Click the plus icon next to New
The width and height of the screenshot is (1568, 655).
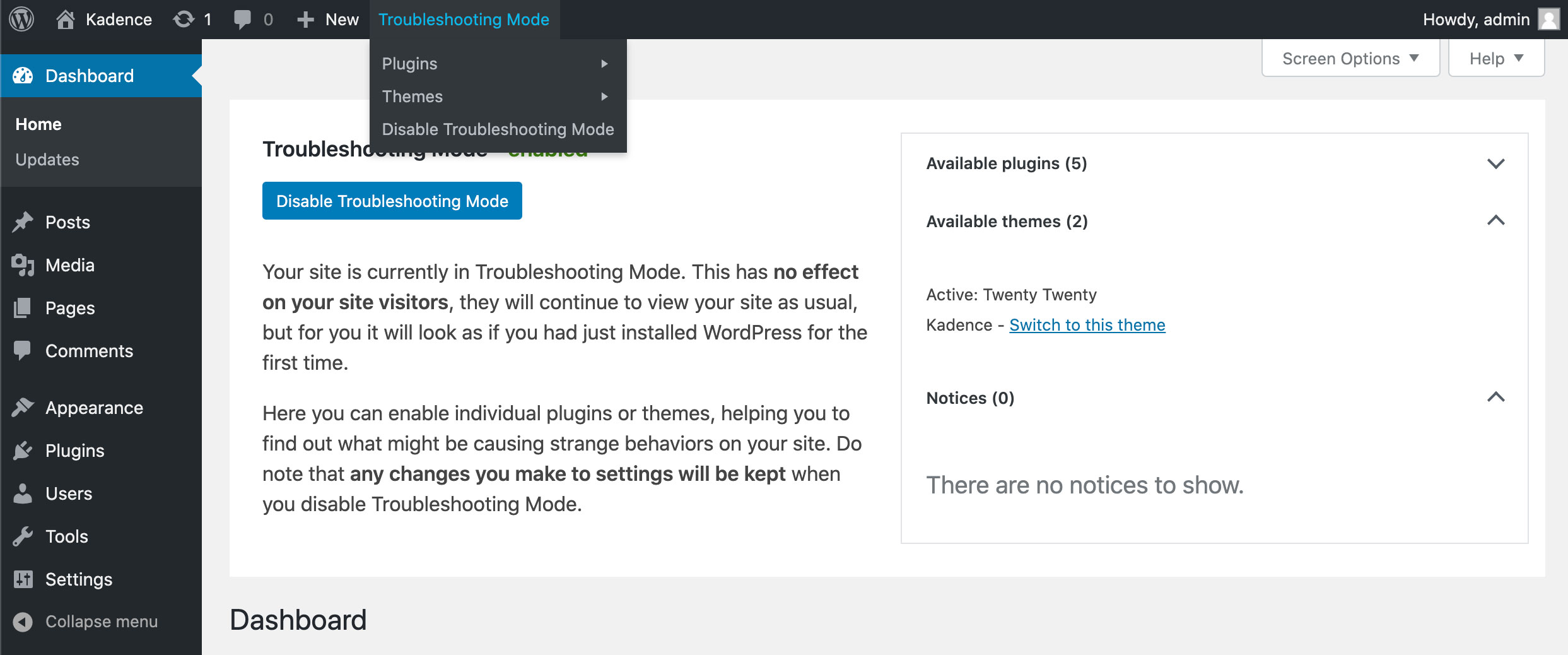click(305, 20)
